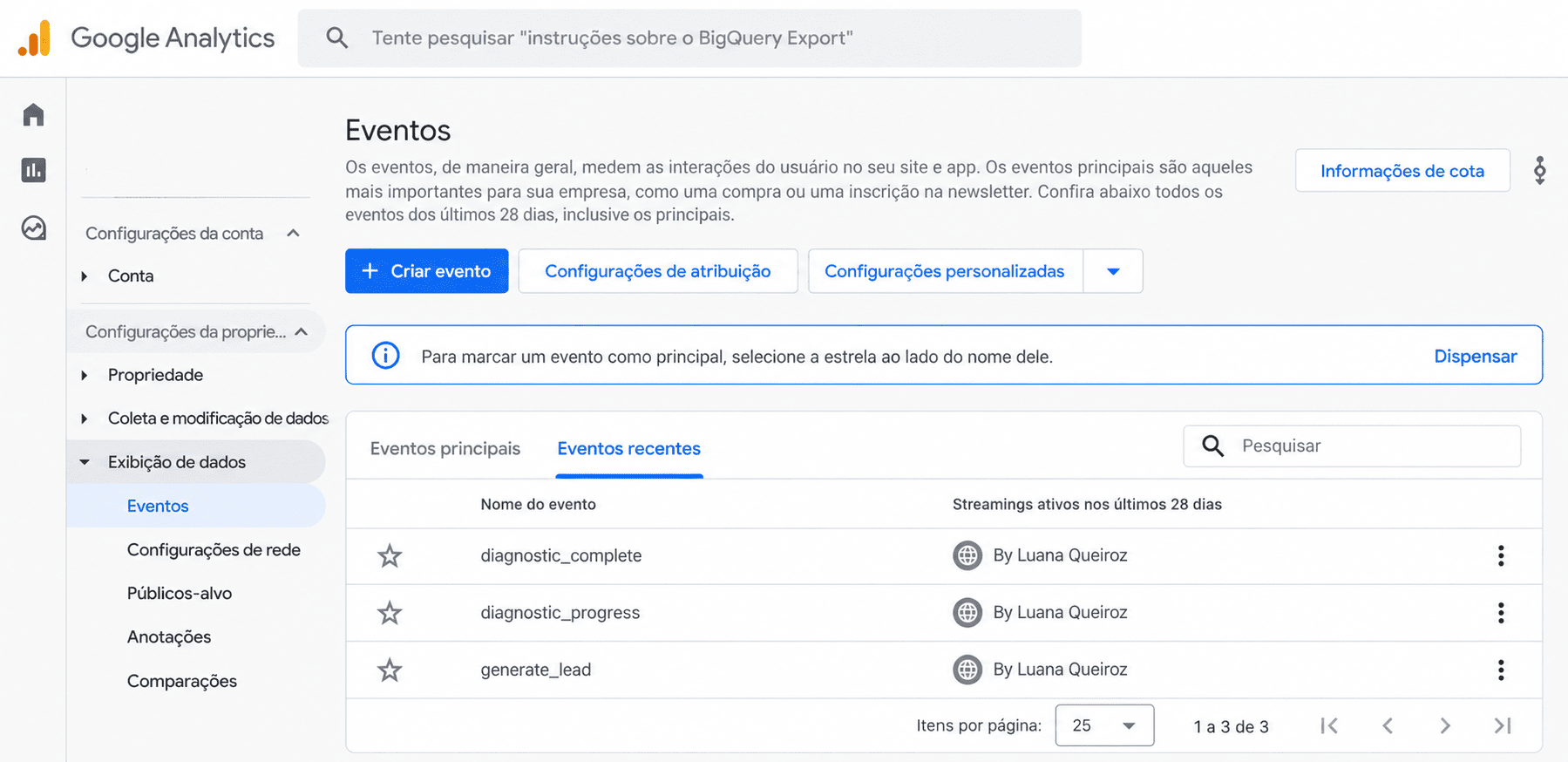Image resolution: width=1568 pixels, height=762 pixels.
Task: Open Configurações de atribuição
Action: pyautogui.click(x=658, y=271)
